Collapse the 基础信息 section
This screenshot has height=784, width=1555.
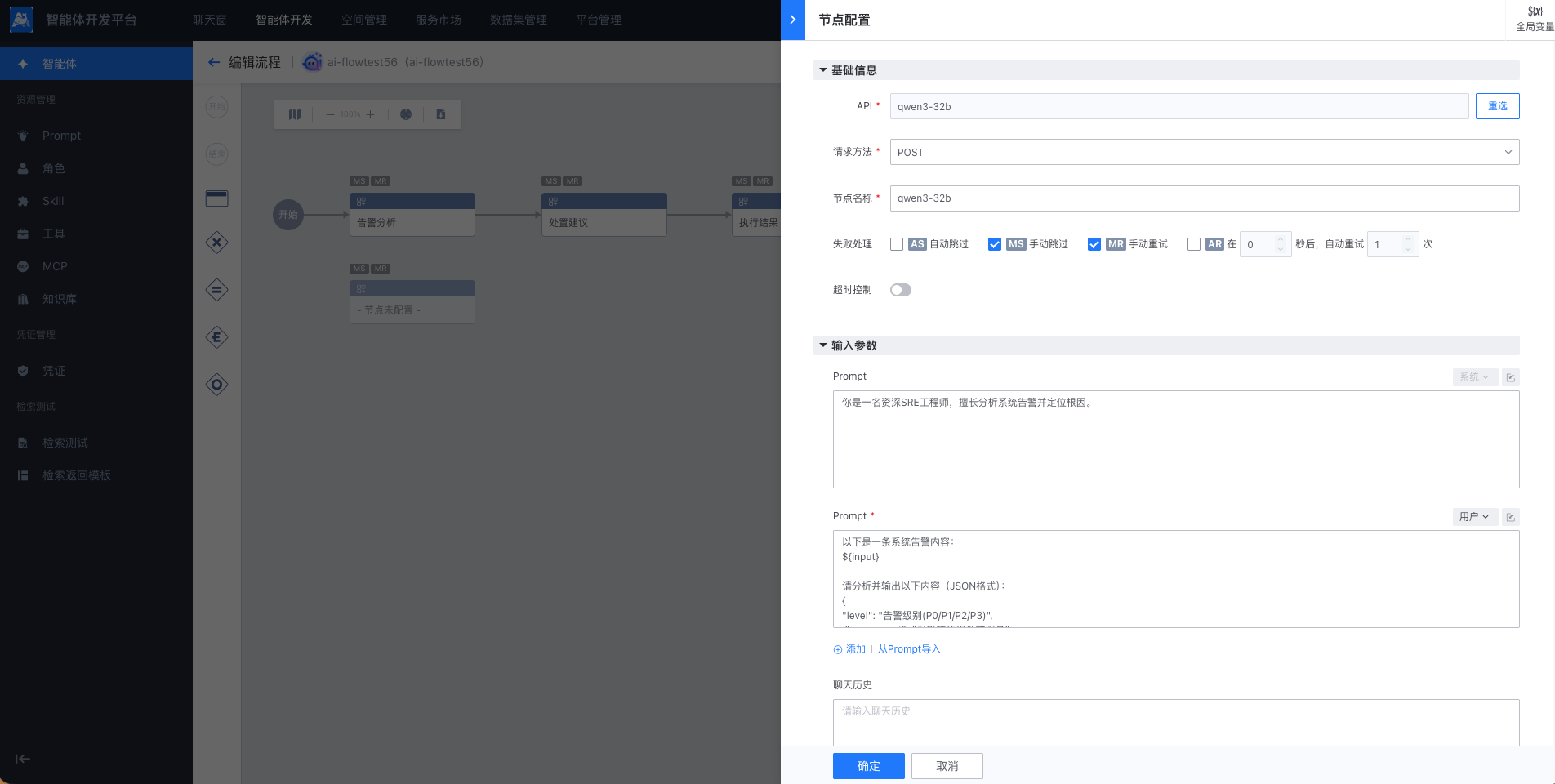823,70
